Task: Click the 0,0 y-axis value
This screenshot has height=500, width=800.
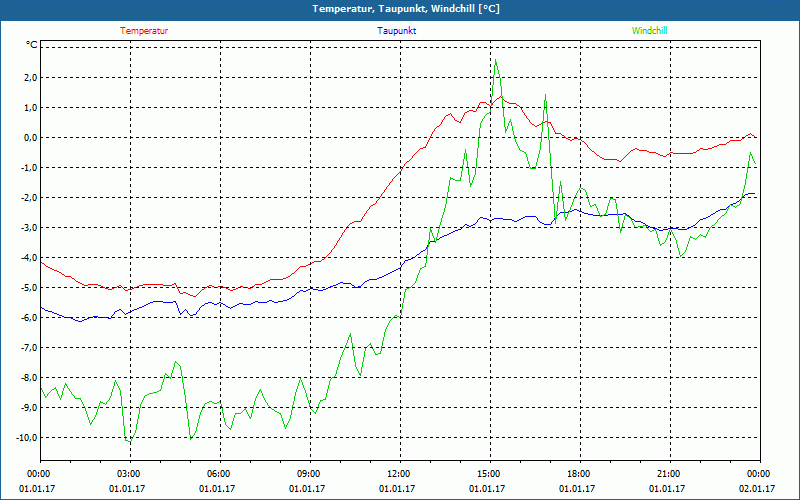Action: pos(30,138)
